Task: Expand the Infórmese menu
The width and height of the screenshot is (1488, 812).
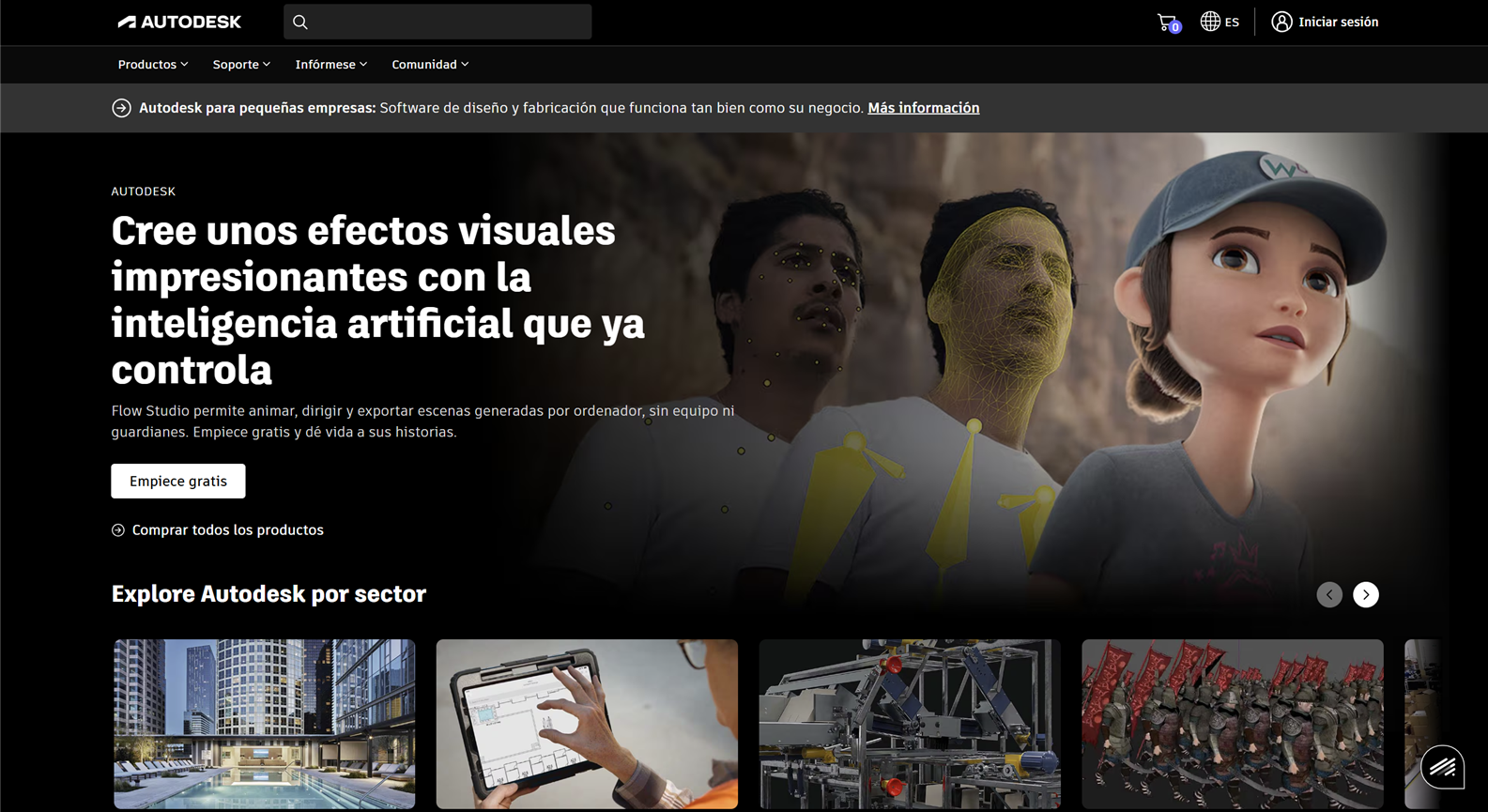Action: click(x=331, y=65)
